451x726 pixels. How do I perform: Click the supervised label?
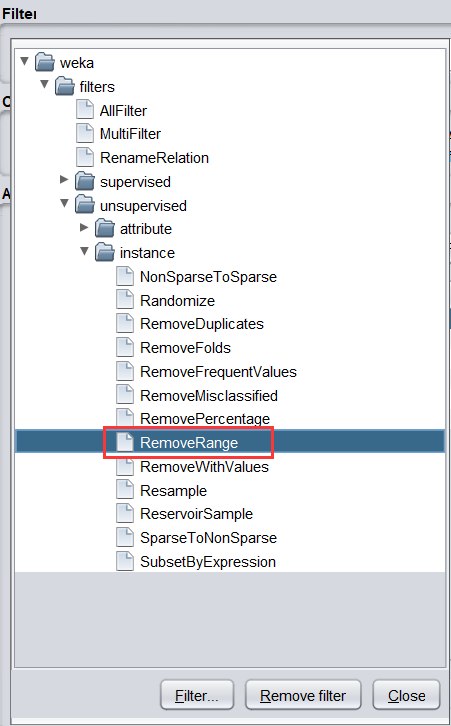135,182
